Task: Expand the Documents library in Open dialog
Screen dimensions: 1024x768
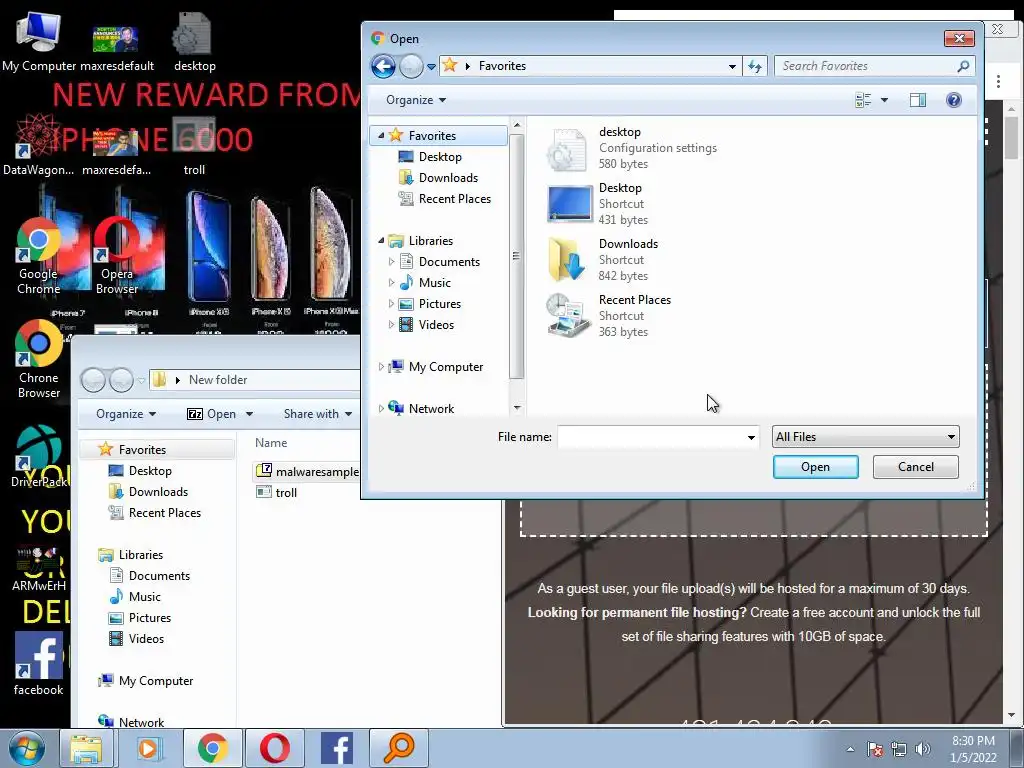Action: [391, 262]
